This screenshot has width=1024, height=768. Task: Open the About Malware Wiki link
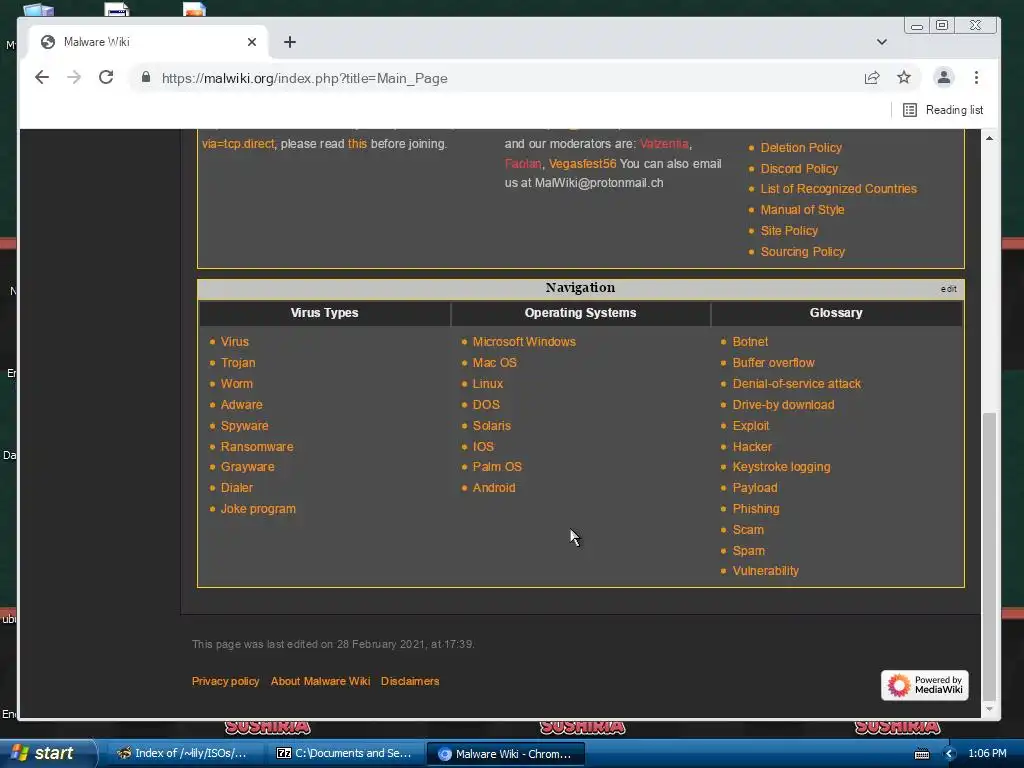[x=320, y=681]
